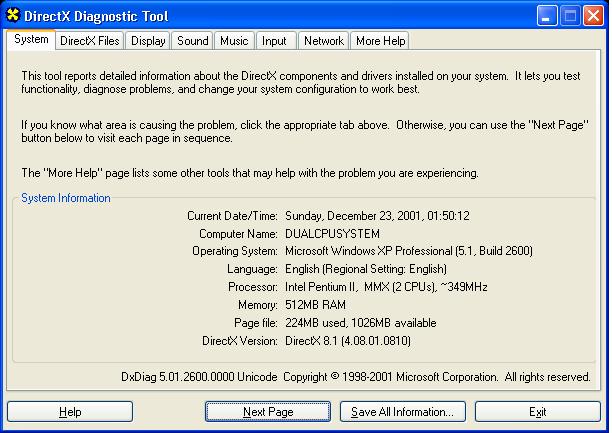Minimize the DirectX Diagnostic Tool window
Image resolution: width=612 pixels, height=433 pixels.
[546, 16]
